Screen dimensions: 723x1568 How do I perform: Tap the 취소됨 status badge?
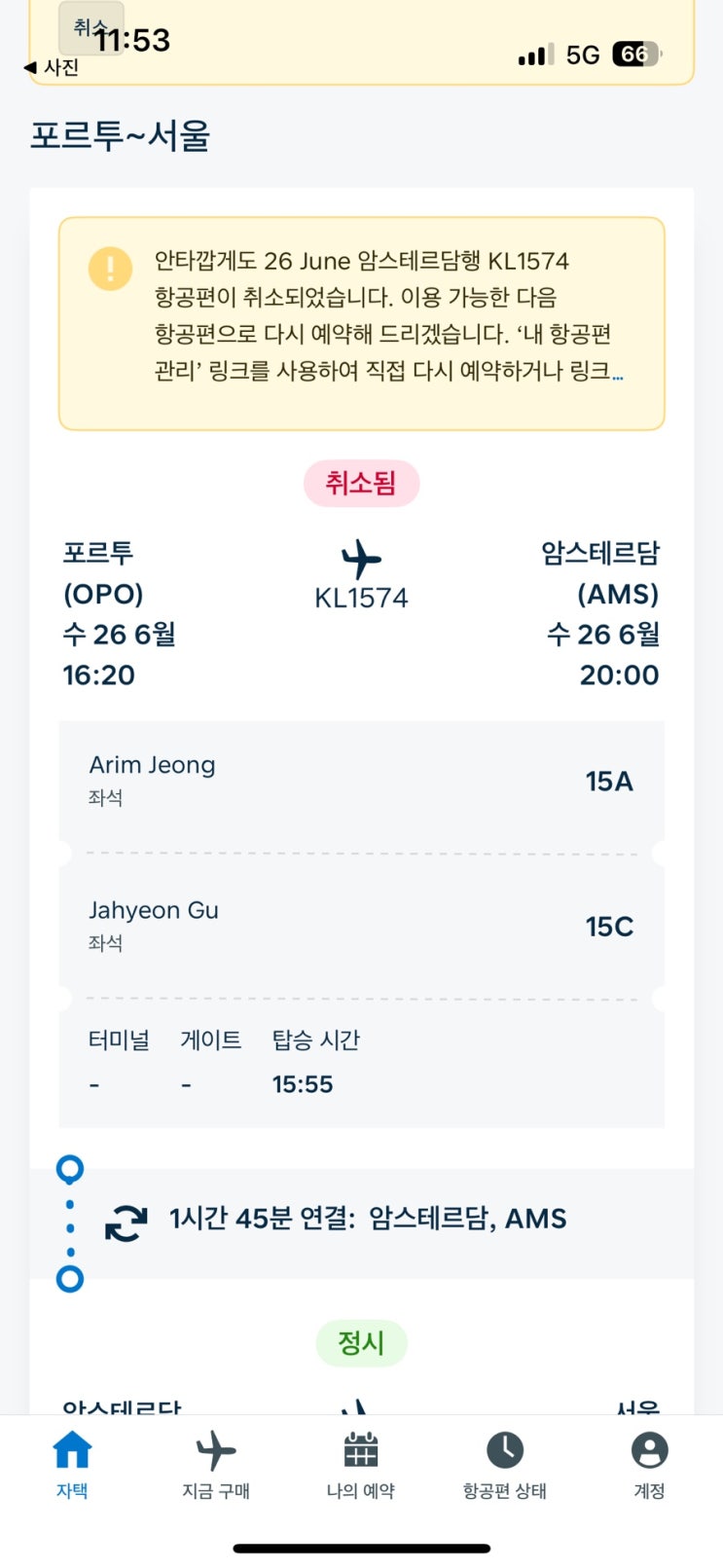[361, 484]
